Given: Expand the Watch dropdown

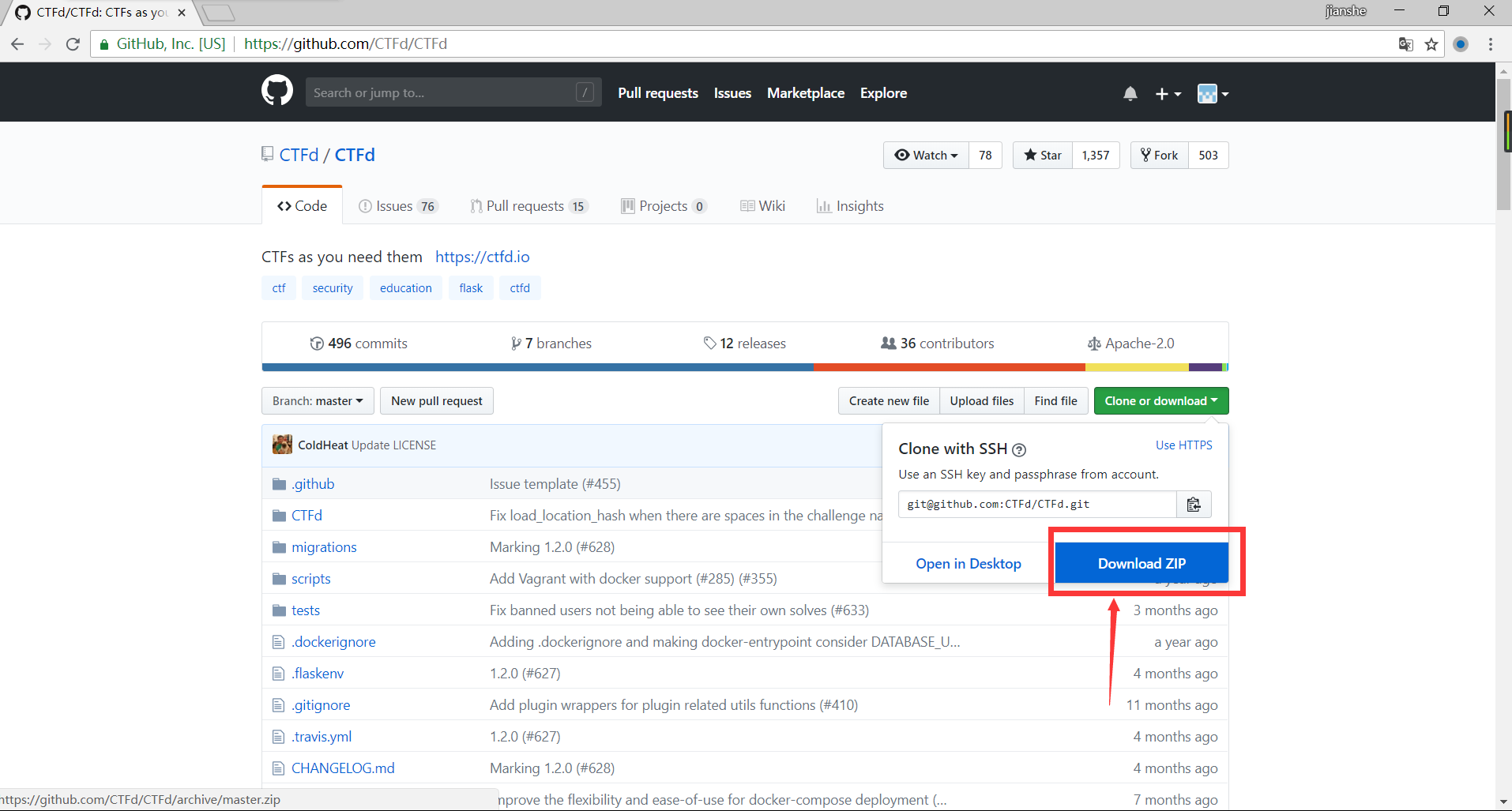Looking at the screenshot, I should pos(926,155).
